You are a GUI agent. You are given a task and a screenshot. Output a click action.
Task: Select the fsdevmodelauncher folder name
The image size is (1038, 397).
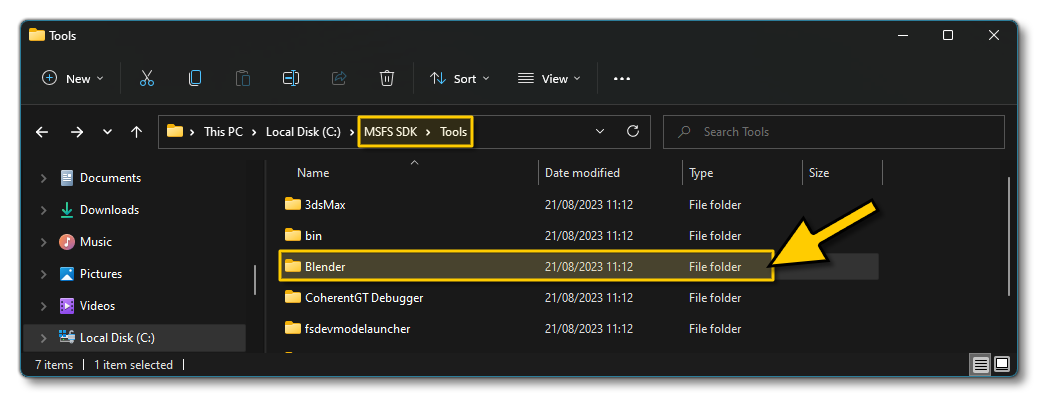point(357,329)
